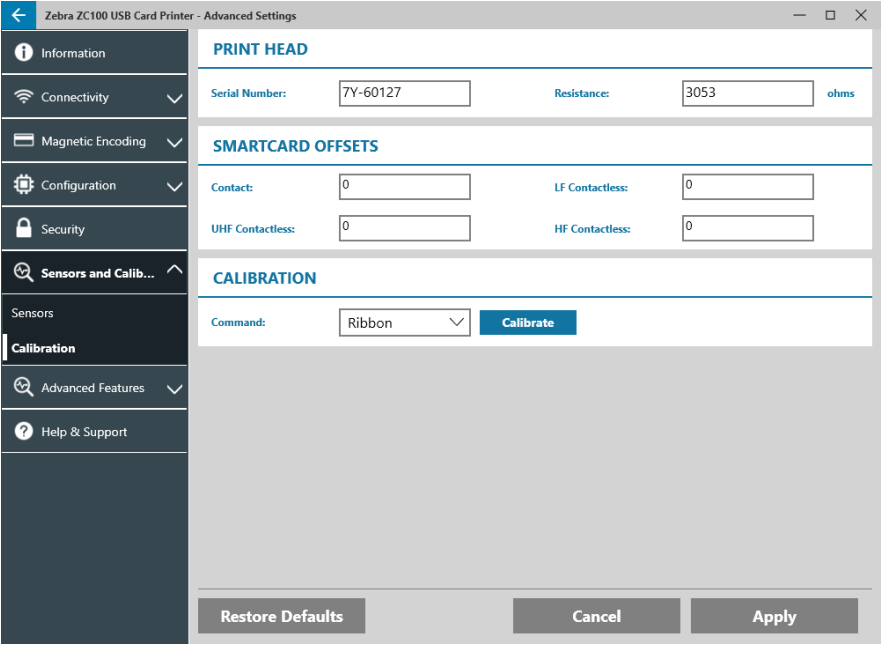Image resolution: width=883 pixels, height=646 pixels.
Task: Select the Calibration subsection
Action: coord(45,349)
